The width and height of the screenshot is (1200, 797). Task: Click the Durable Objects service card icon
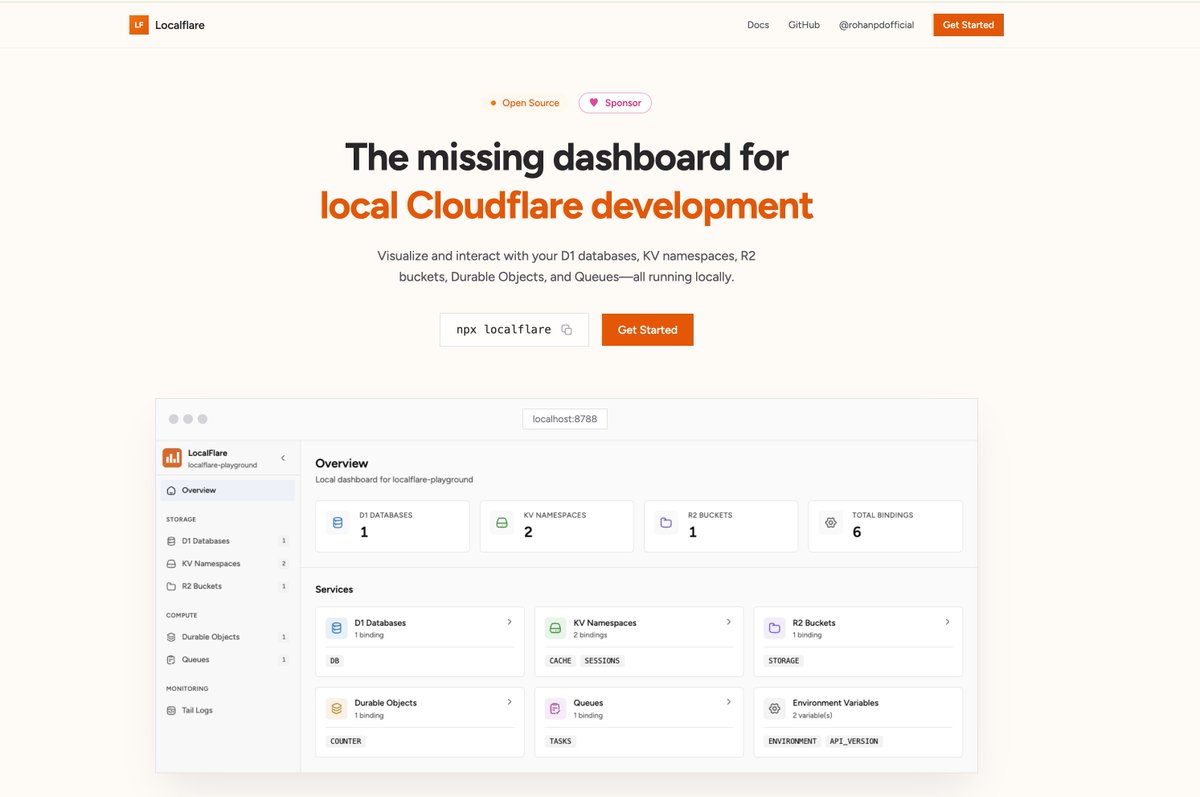(x=336, y=708)
